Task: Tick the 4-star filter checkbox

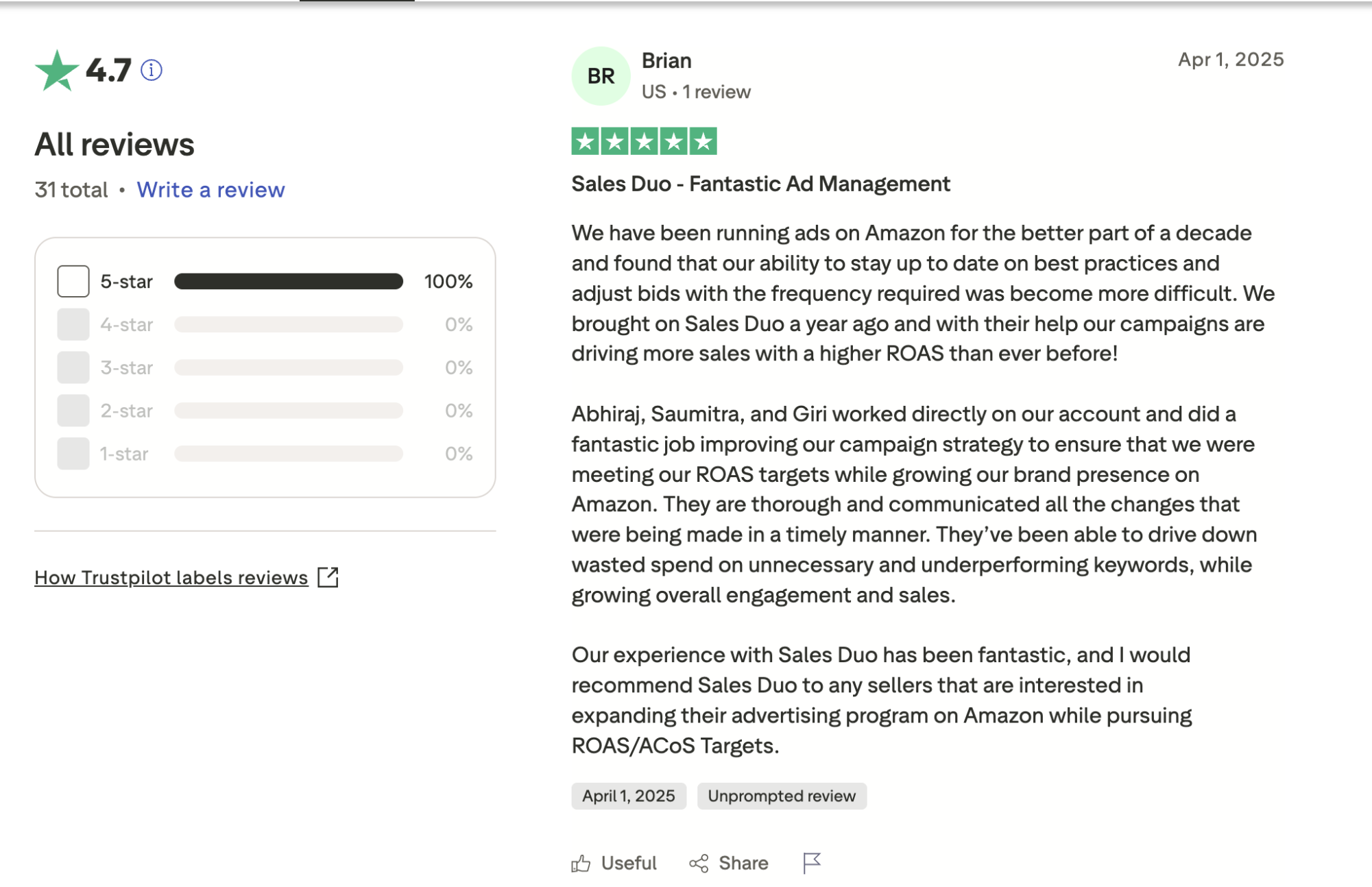Action: tap(73, 324)
